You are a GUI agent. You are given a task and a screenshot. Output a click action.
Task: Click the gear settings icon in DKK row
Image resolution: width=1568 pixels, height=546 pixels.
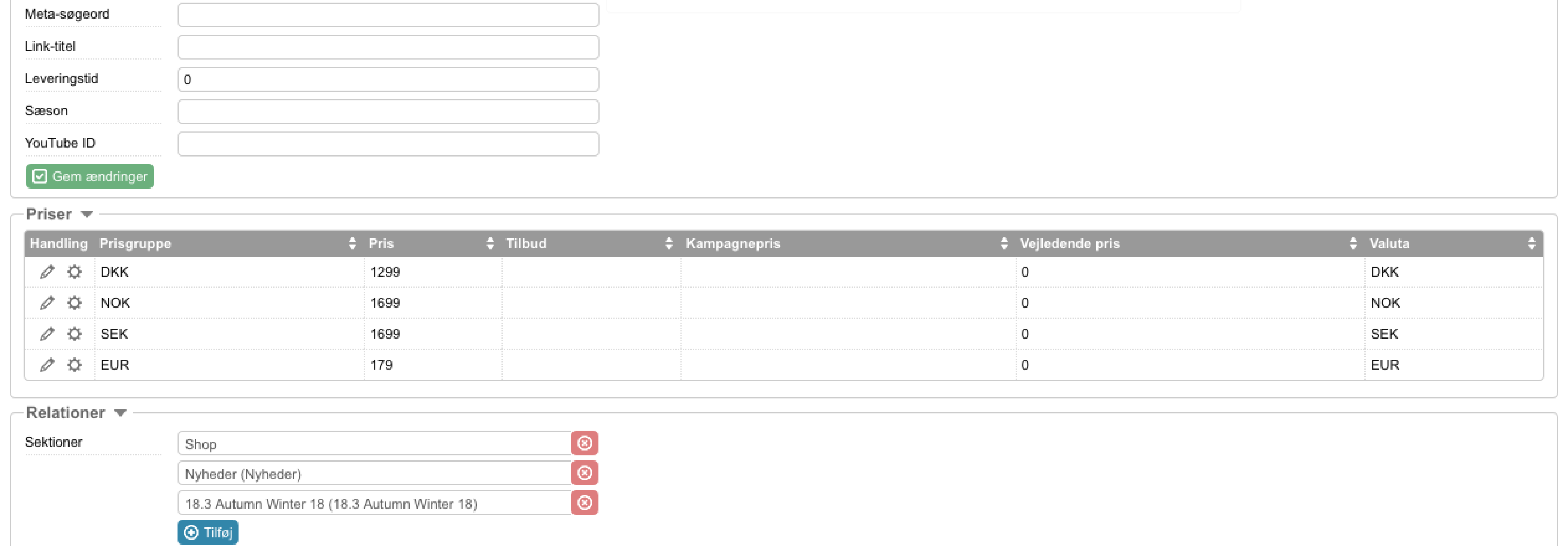(x=74, y=272)
